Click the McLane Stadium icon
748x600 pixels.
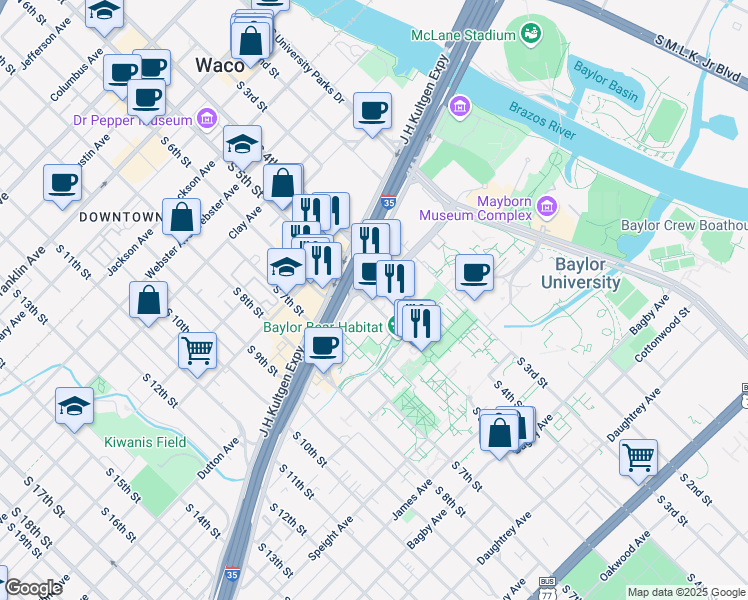click(x=530, y=34)
